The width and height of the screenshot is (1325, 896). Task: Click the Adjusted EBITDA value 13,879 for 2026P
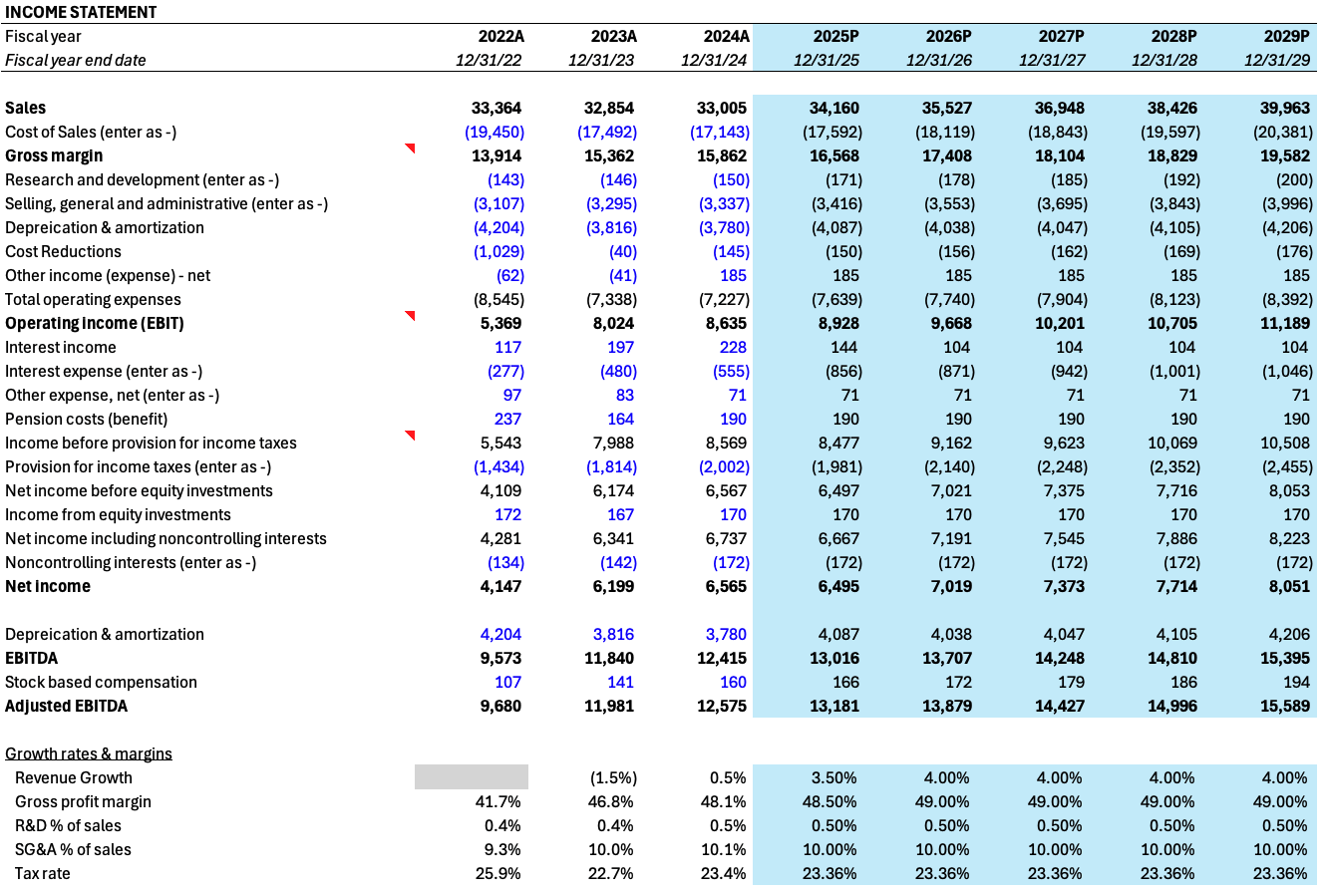[943, 706]
